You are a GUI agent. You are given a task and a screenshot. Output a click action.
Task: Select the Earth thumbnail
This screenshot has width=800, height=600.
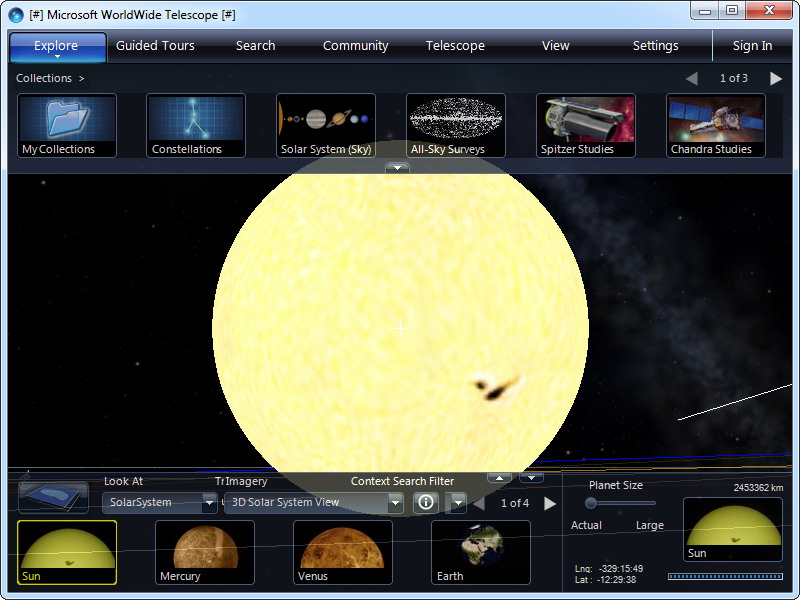[481, 553]
